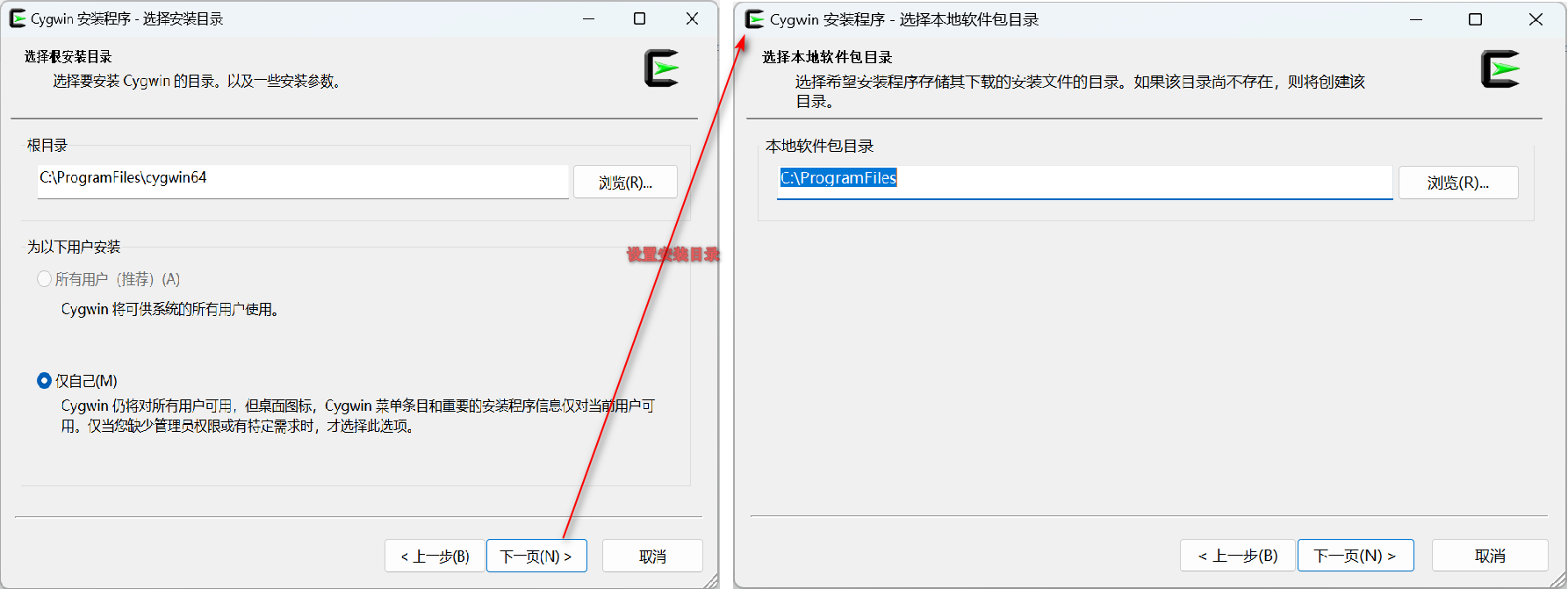Click the 根目录 path input field
Viewport: 1568px width, 589px height.
(303, 182)
